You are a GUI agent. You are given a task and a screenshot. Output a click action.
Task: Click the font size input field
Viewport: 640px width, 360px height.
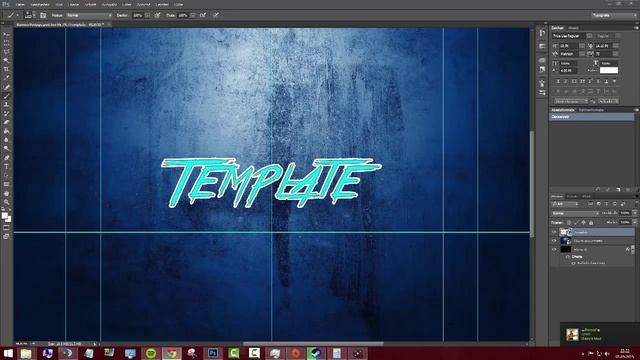point(569,46)
